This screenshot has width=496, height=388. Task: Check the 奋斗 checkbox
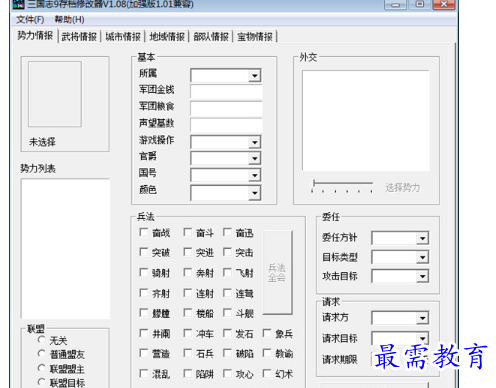(188, 232)
